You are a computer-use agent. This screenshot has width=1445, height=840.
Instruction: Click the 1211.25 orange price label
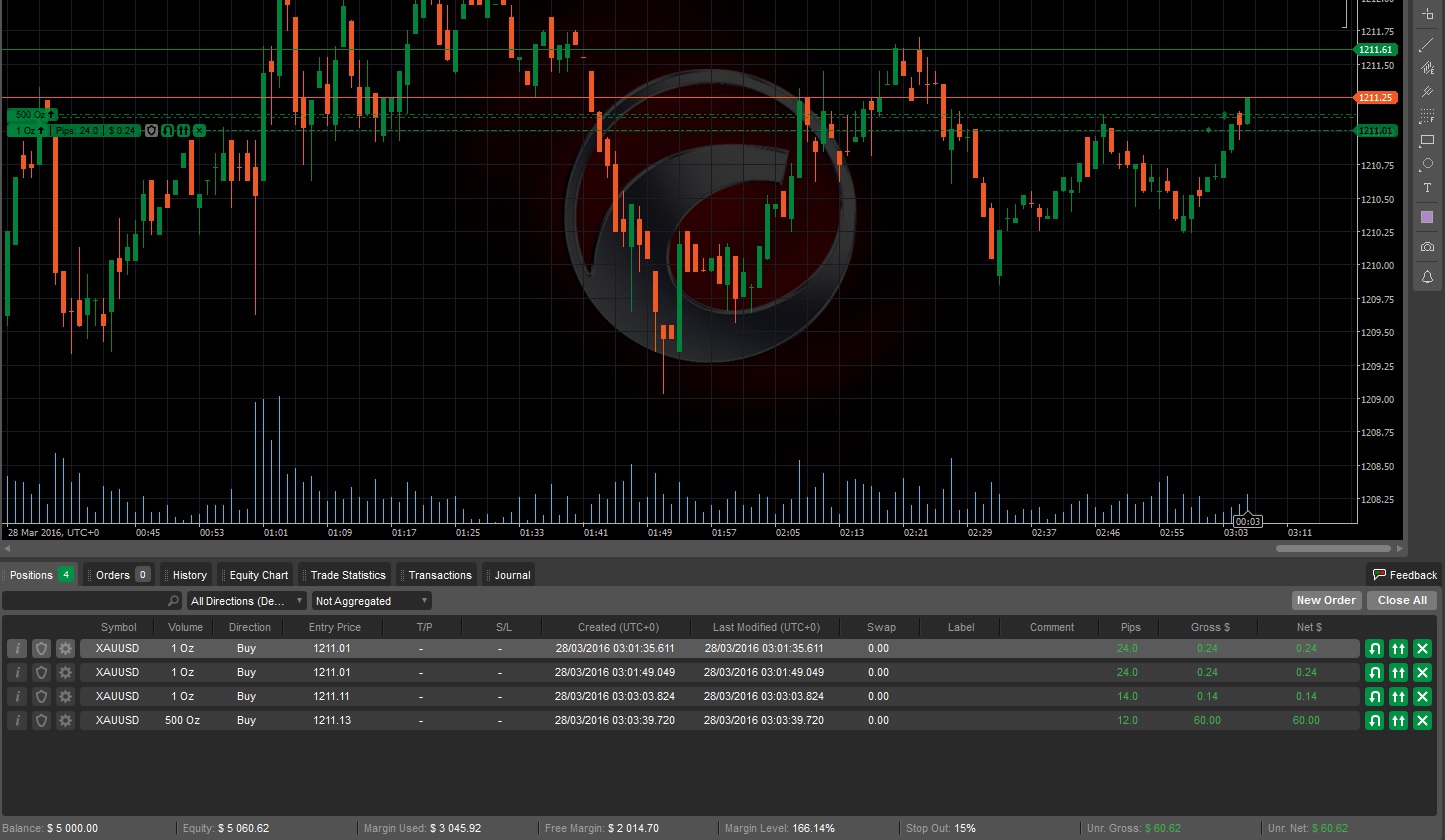(1375, 97)
